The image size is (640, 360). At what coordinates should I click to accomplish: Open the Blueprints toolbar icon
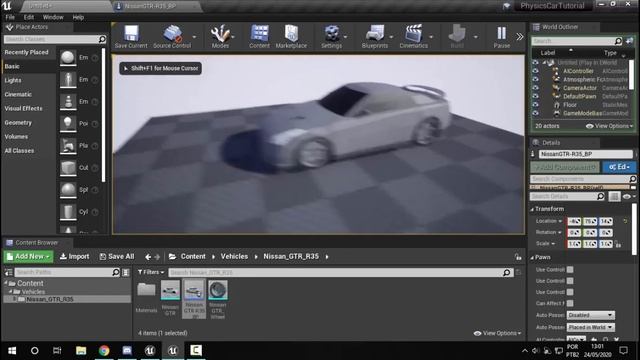pyautogui.click(x=374, y=37)
